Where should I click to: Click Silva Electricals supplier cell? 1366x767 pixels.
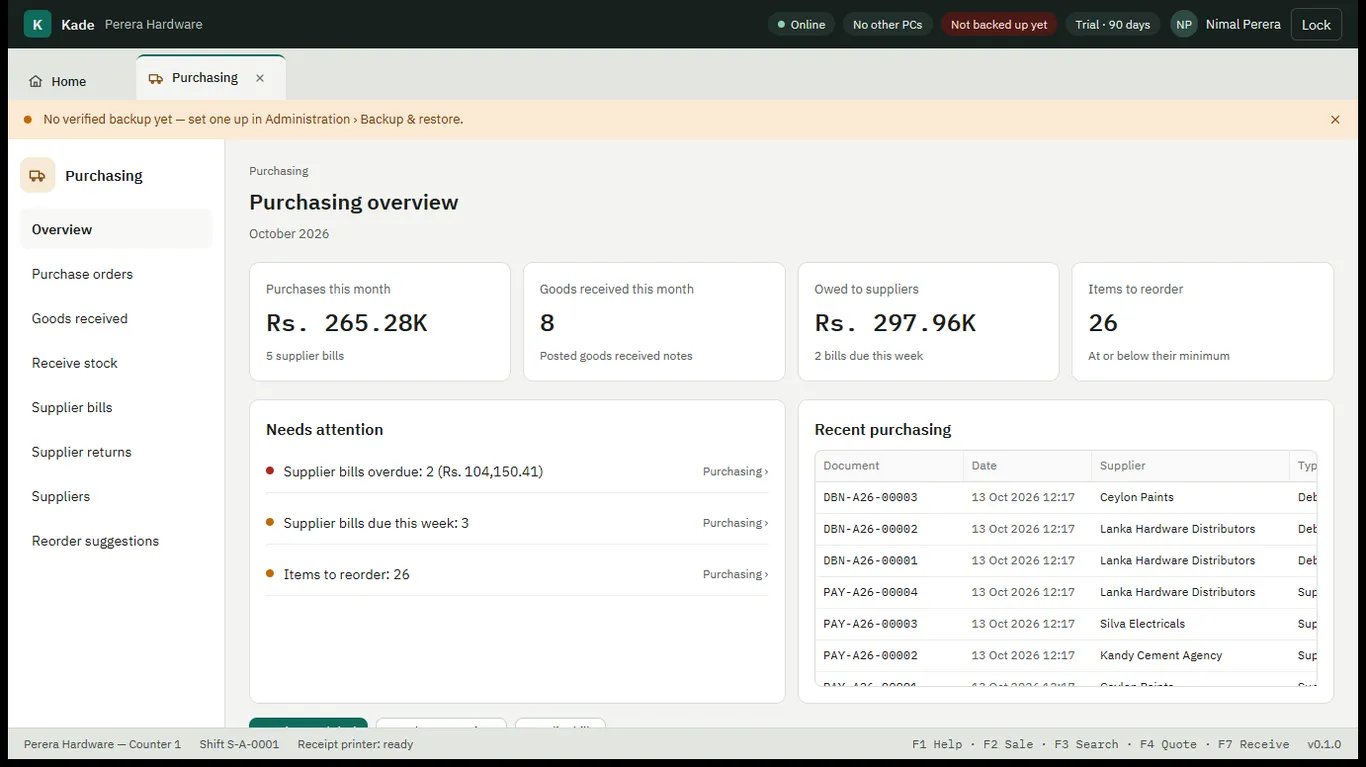(1190, 624)
